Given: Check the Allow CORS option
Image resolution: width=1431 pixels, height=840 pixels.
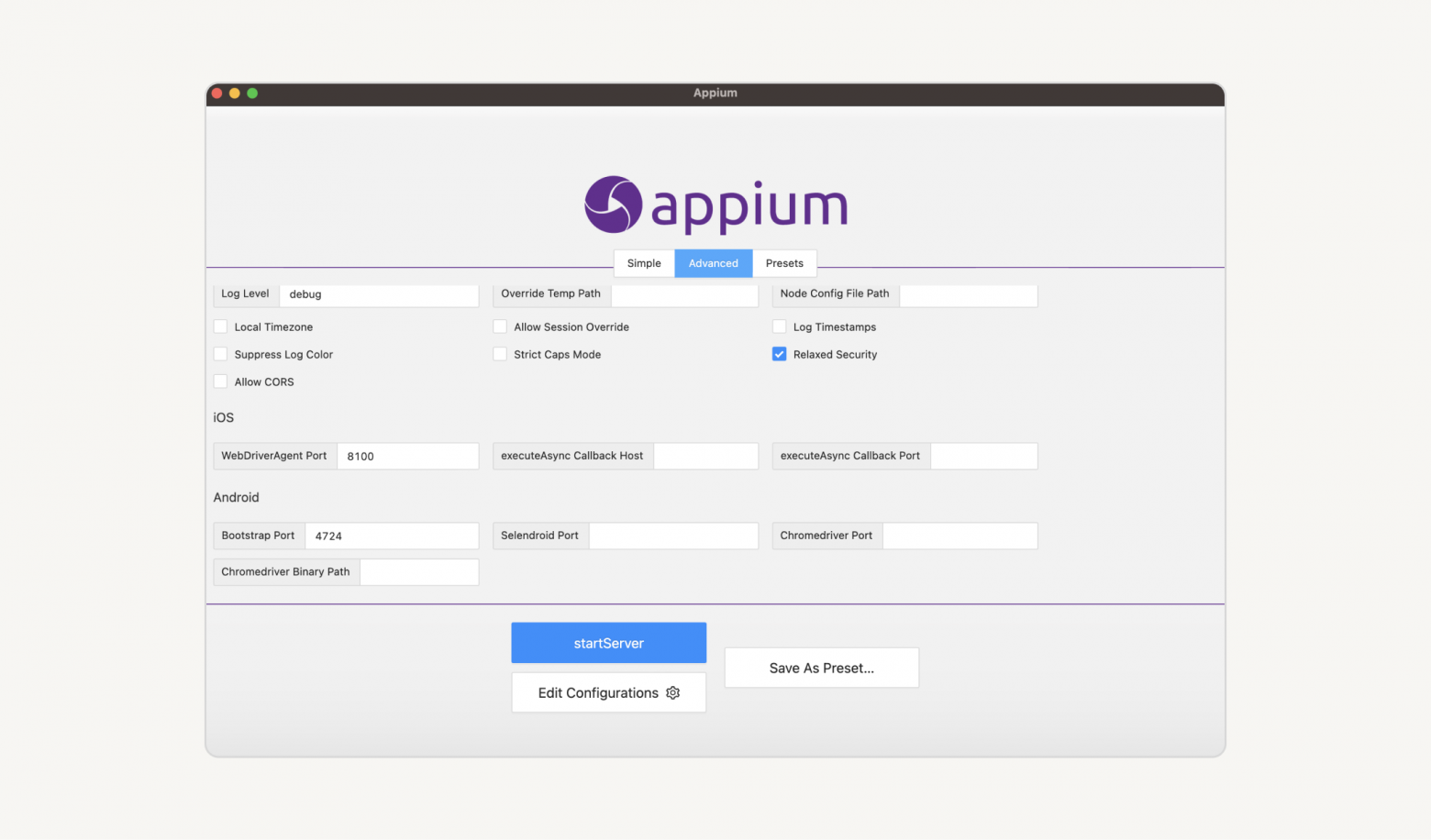Looking at the screenshot, I should [x=220, y=381].
